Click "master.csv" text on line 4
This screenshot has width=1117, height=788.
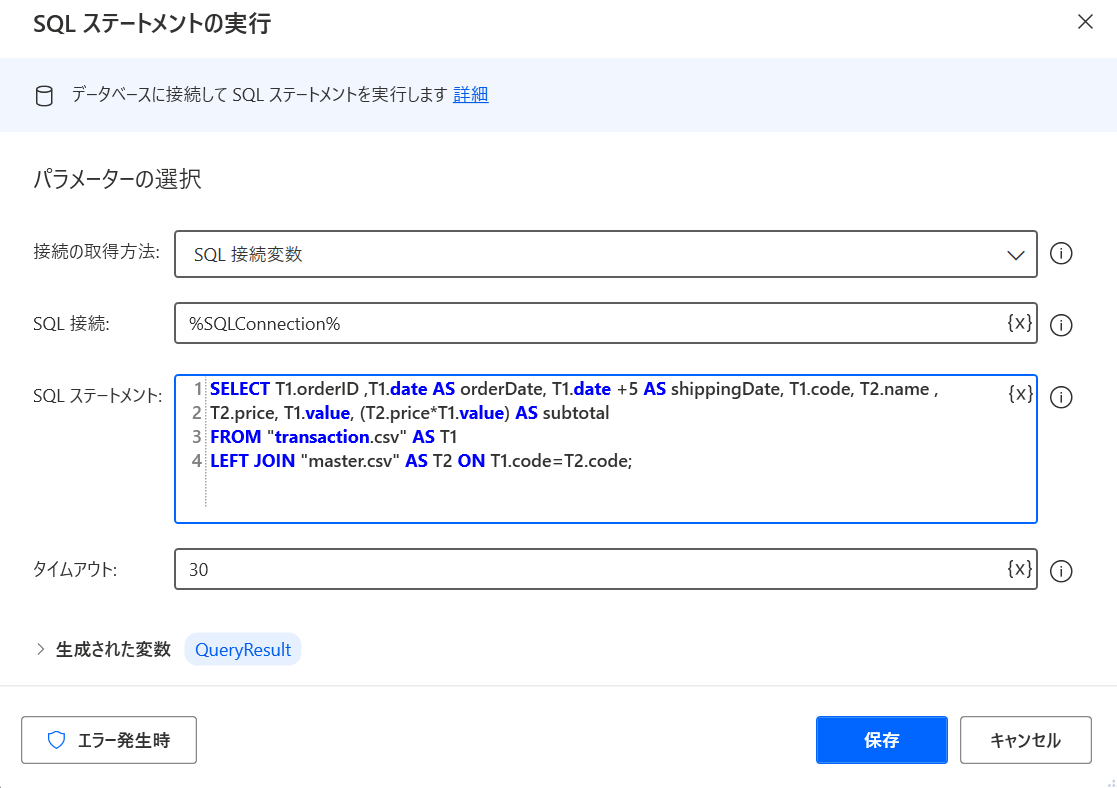[x=350, y=461]
